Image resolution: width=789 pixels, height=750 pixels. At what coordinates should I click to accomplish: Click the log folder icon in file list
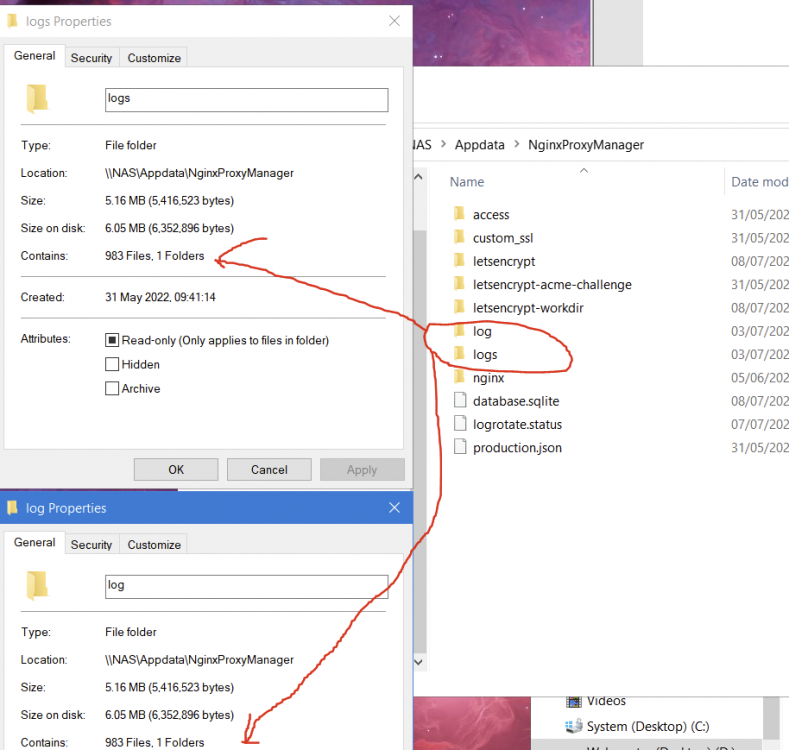pos(459,330)
